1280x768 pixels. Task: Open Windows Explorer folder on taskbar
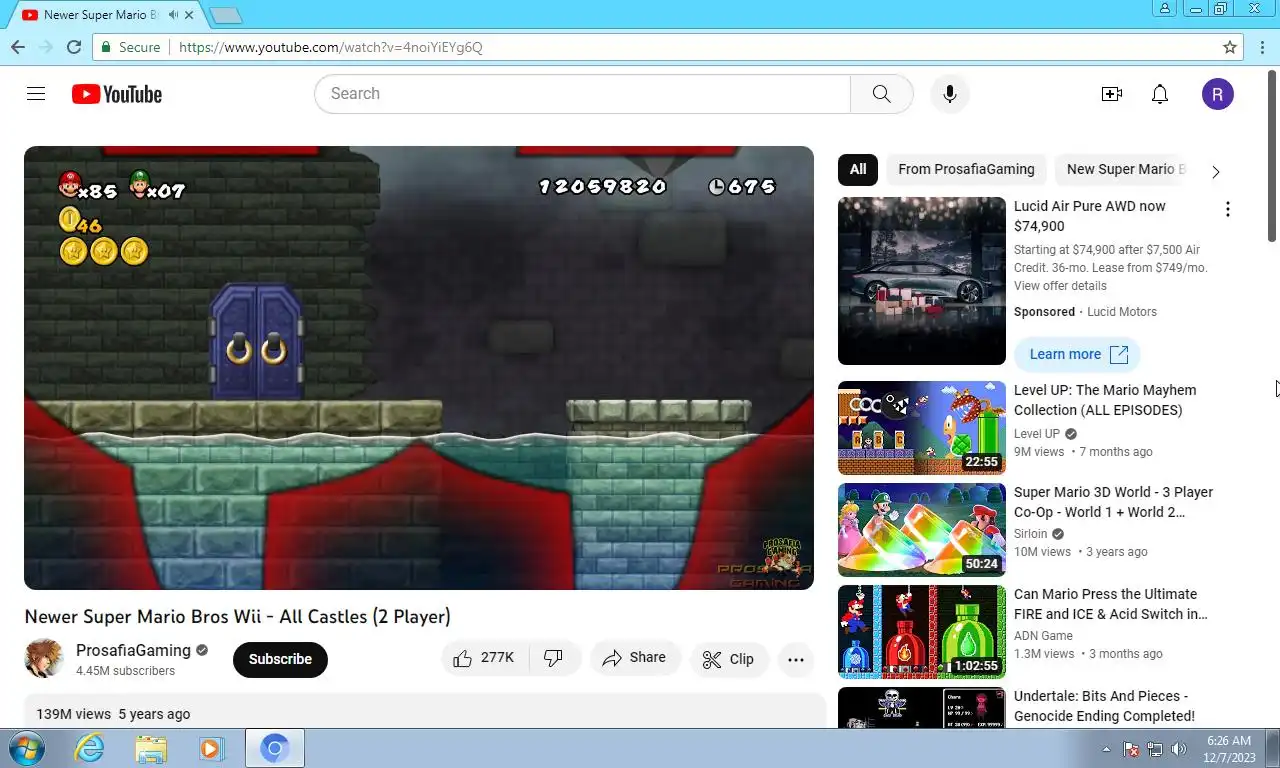(x=151, y=748)
